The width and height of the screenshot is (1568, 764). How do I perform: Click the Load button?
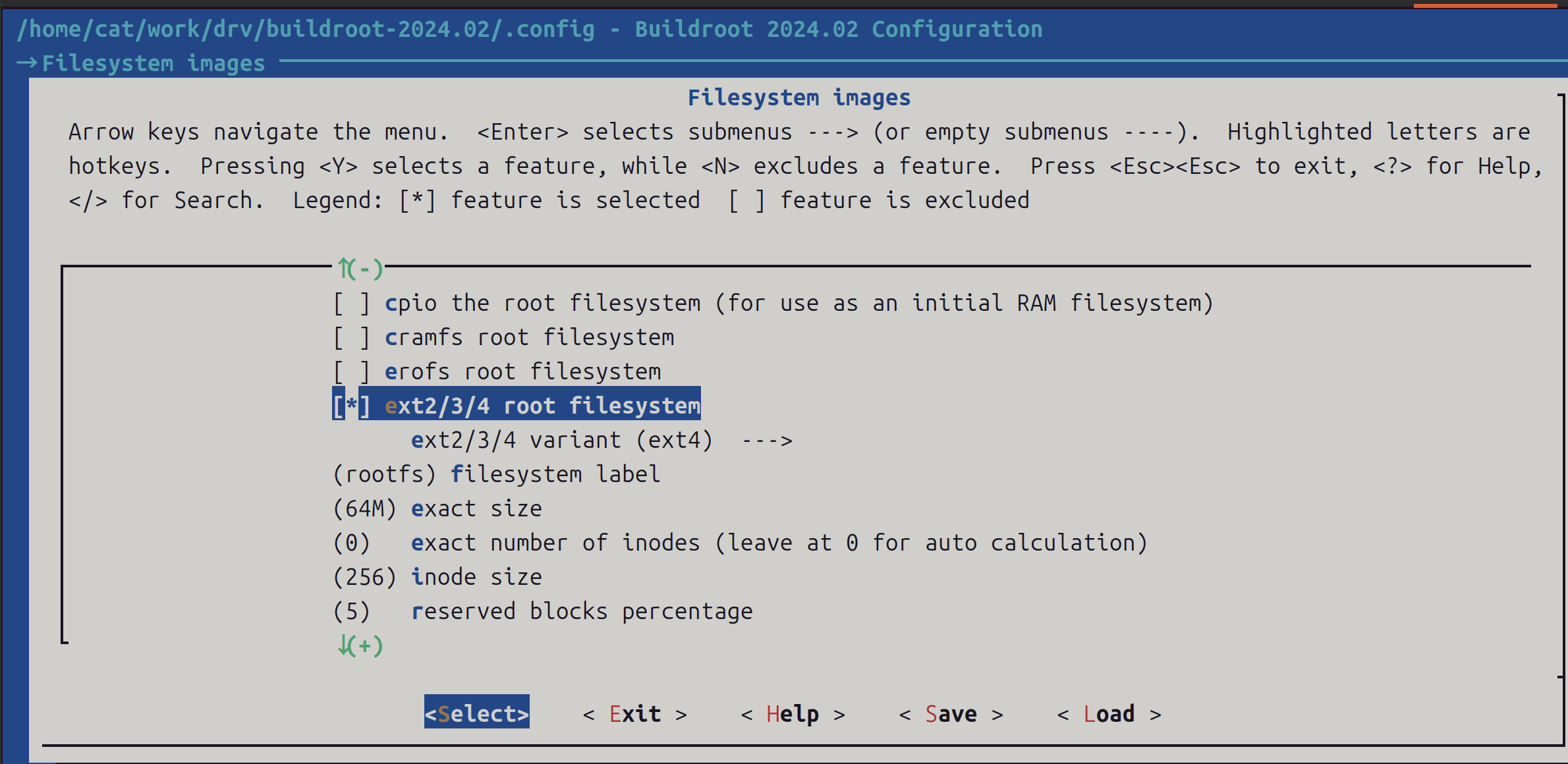coord(1109,714)
